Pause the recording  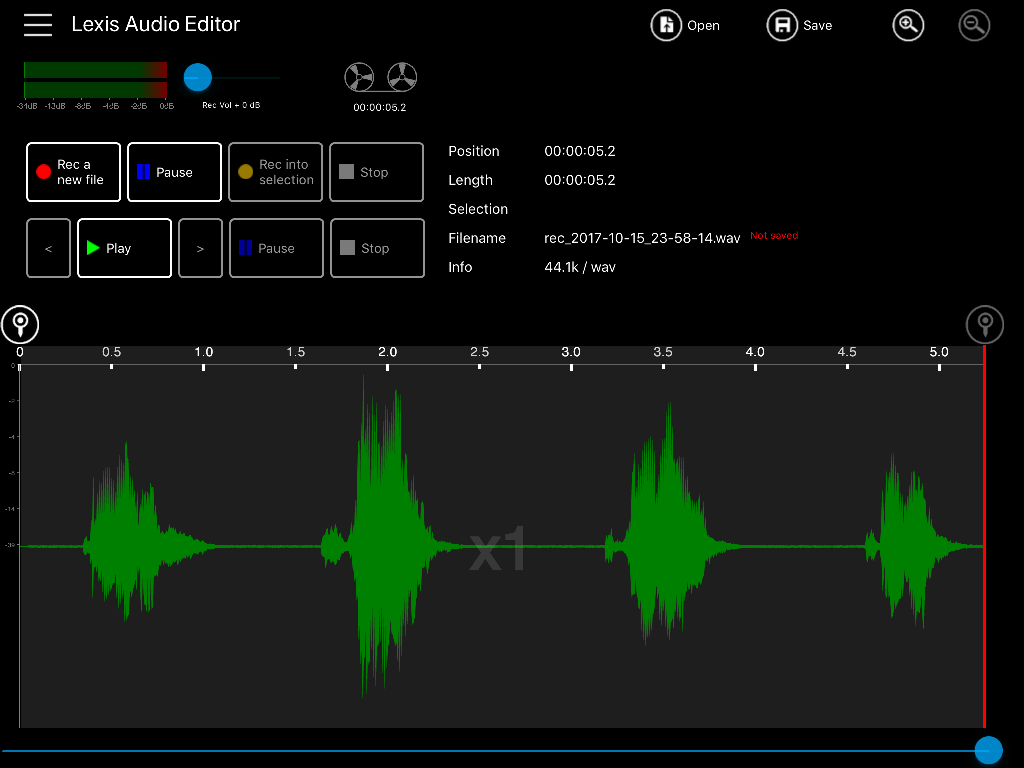174,172
